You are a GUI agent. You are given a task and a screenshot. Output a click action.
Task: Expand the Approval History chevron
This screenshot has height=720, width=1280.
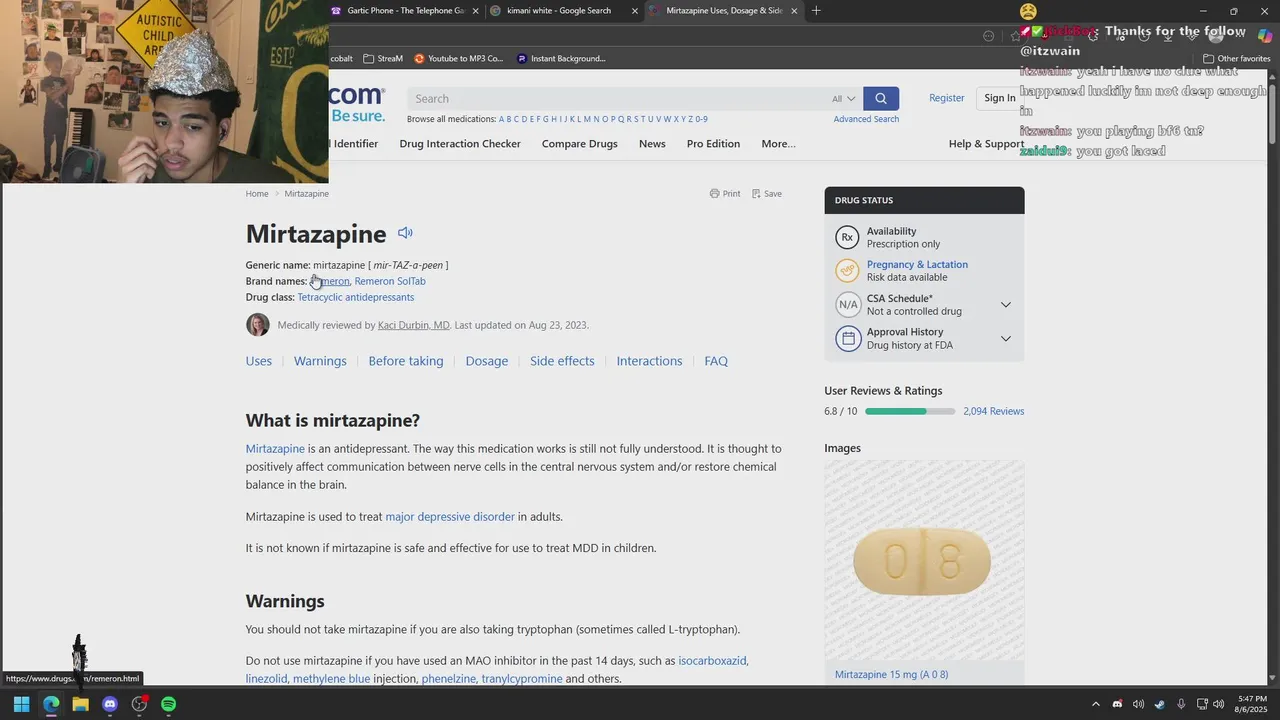1006,339
